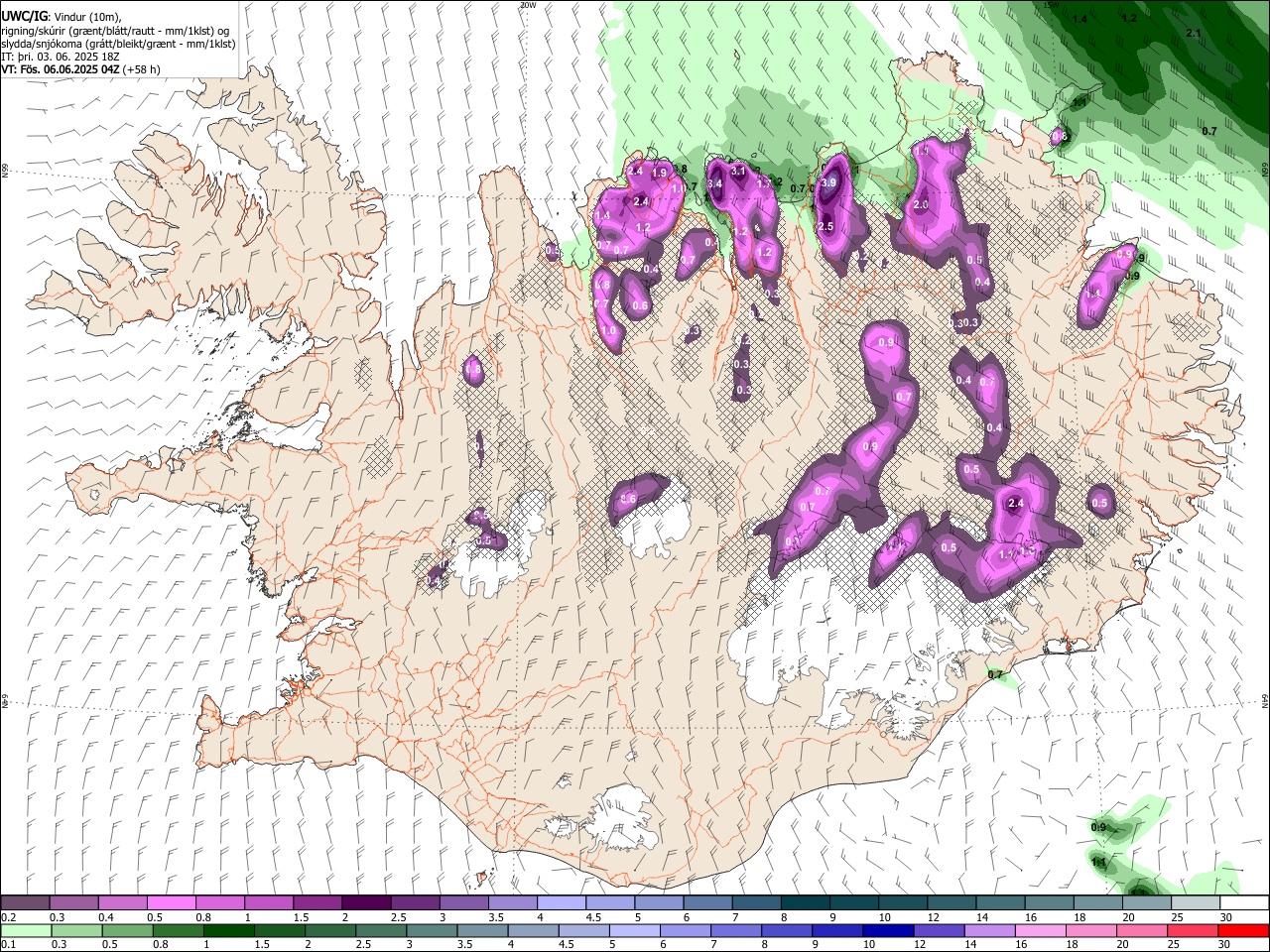The image size is (1270, 952).
Task: Pick the pale gray 25 swatch in snow legend
Action: 1196,903
